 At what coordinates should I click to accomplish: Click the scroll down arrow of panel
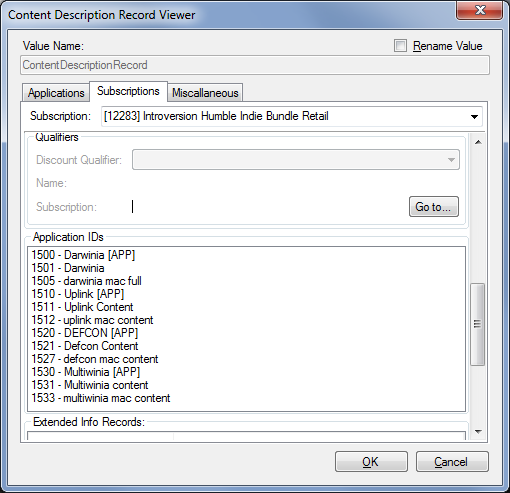(x=478, y=432)
